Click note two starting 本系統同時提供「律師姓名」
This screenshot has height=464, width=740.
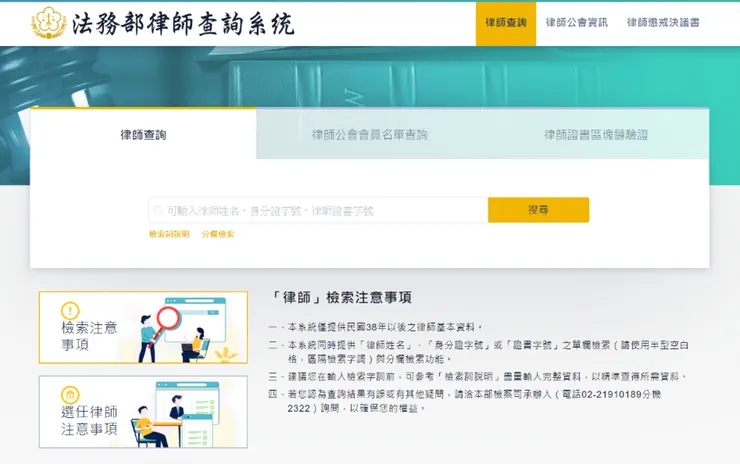[x=478, y=352]
